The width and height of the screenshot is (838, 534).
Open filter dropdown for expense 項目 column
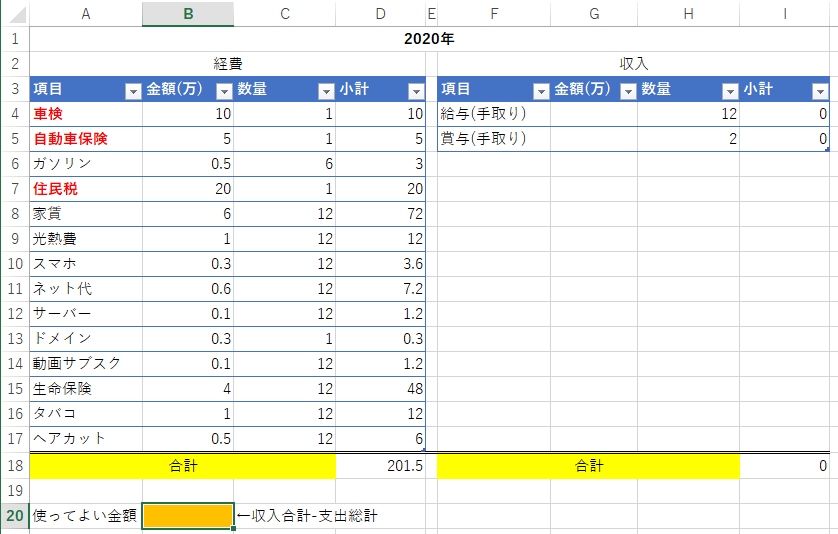[x=133, y=92]
